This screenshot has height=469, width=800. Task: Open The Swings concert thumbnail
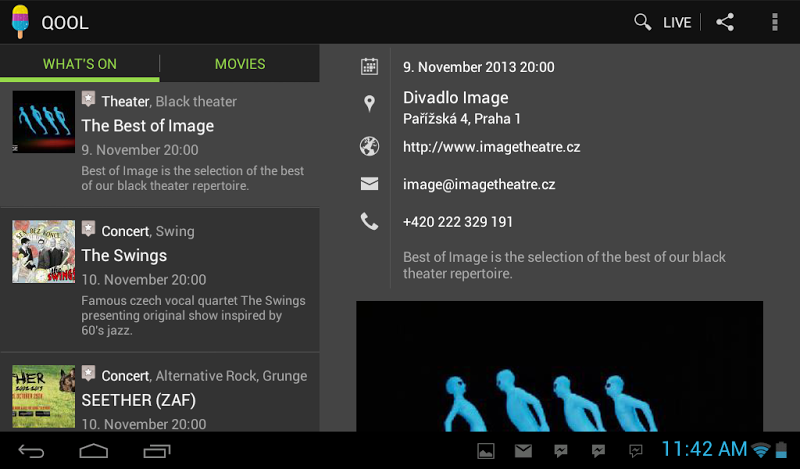pos(43,252)
